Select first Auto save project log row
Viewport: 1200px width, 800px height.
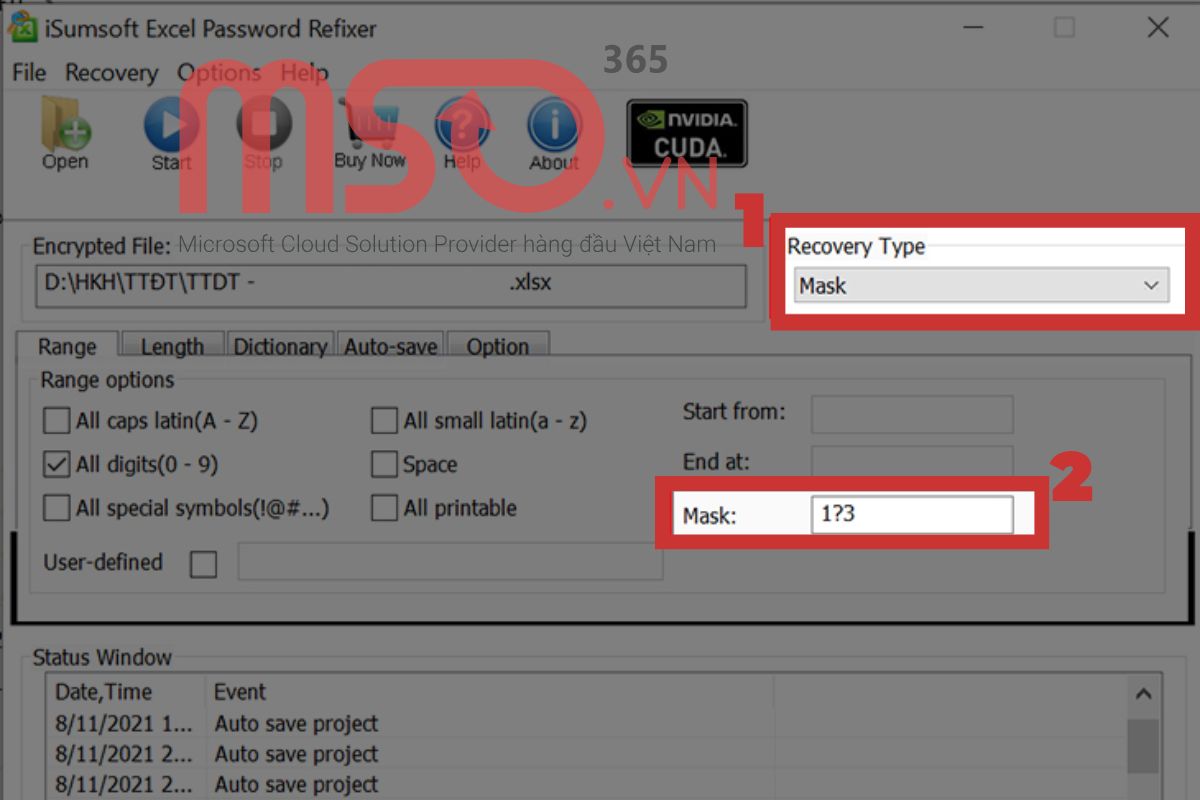[585, 723]
